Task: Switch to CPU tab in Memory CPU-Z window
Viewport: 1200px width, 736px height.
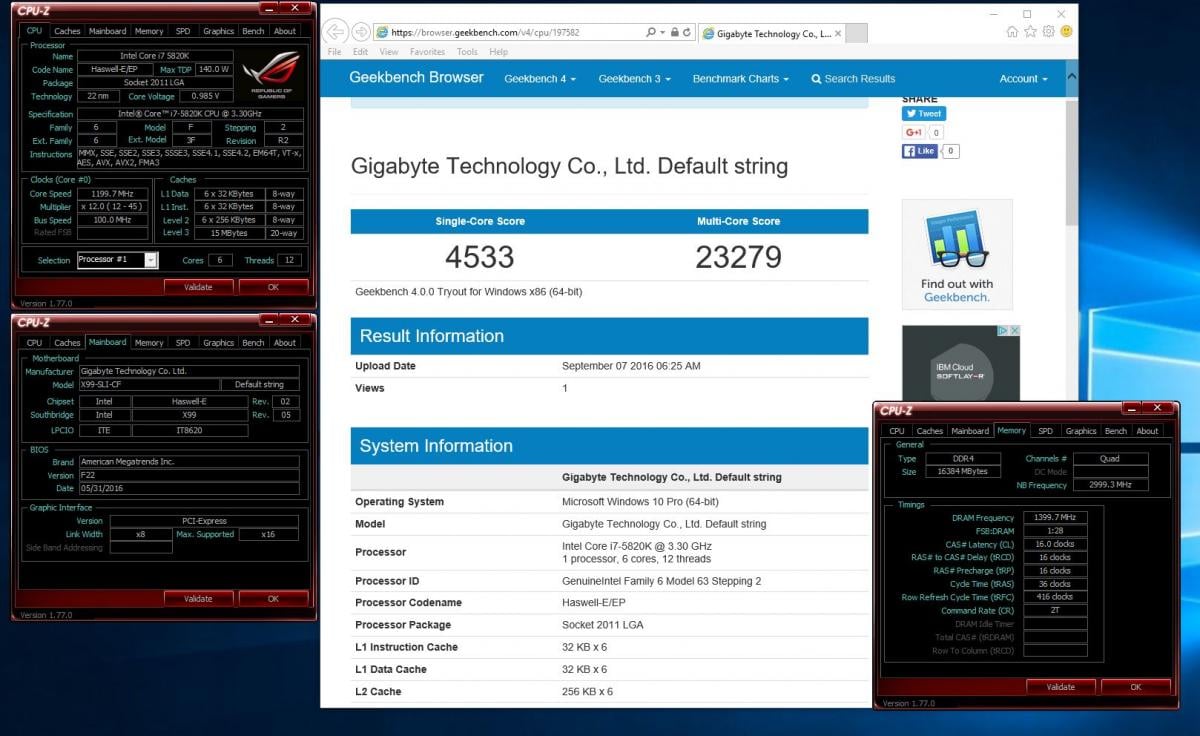Action: coord(897,431)
